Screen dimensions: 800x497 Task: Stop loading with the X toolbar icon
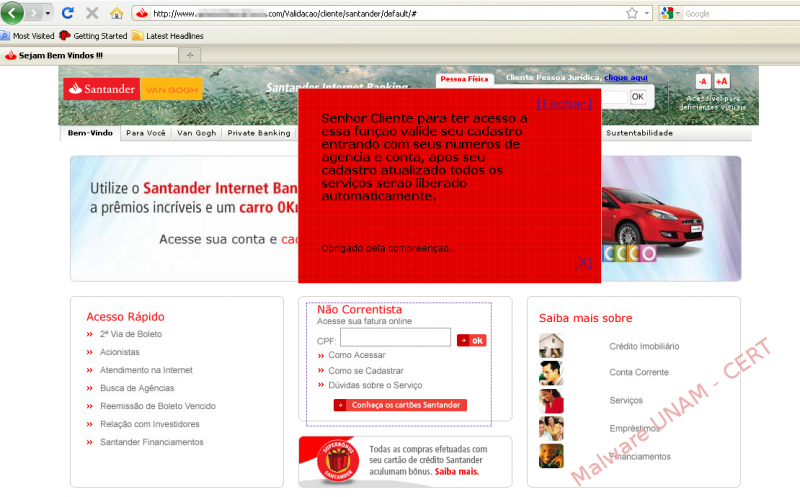coord(92,13)
